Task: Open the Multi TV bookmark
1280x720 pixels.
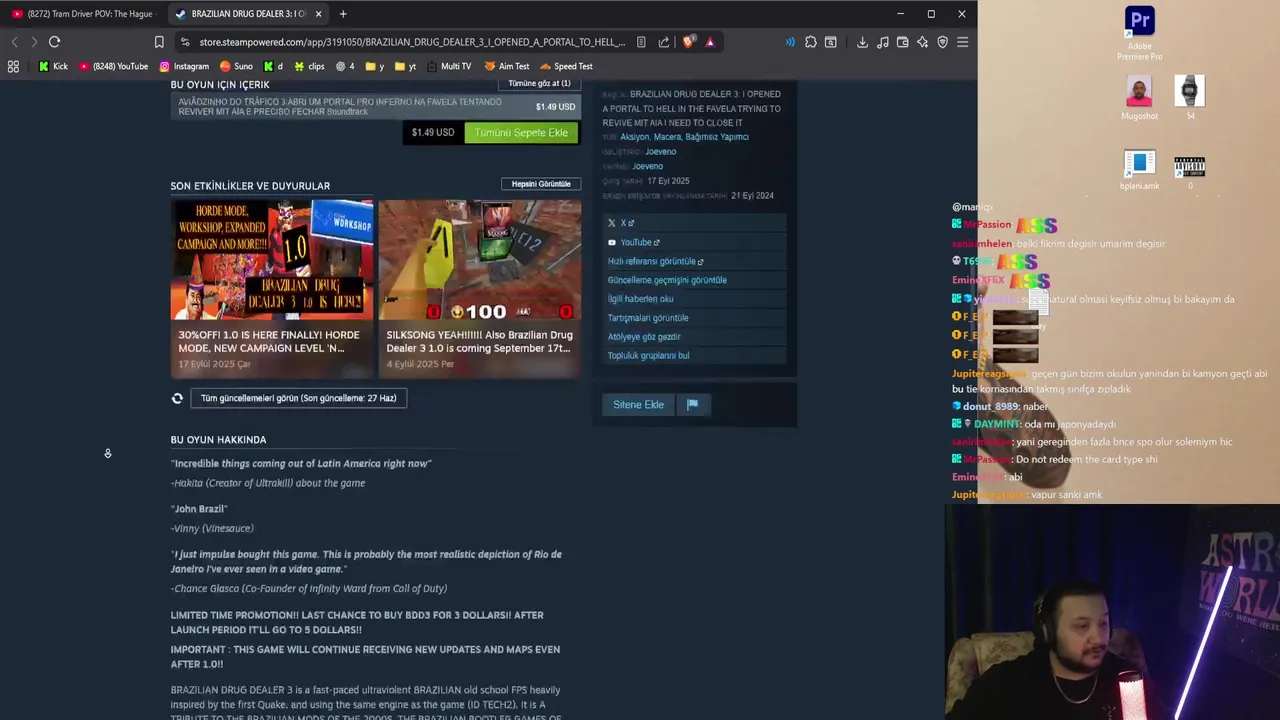Action: (x=449, y=66)
